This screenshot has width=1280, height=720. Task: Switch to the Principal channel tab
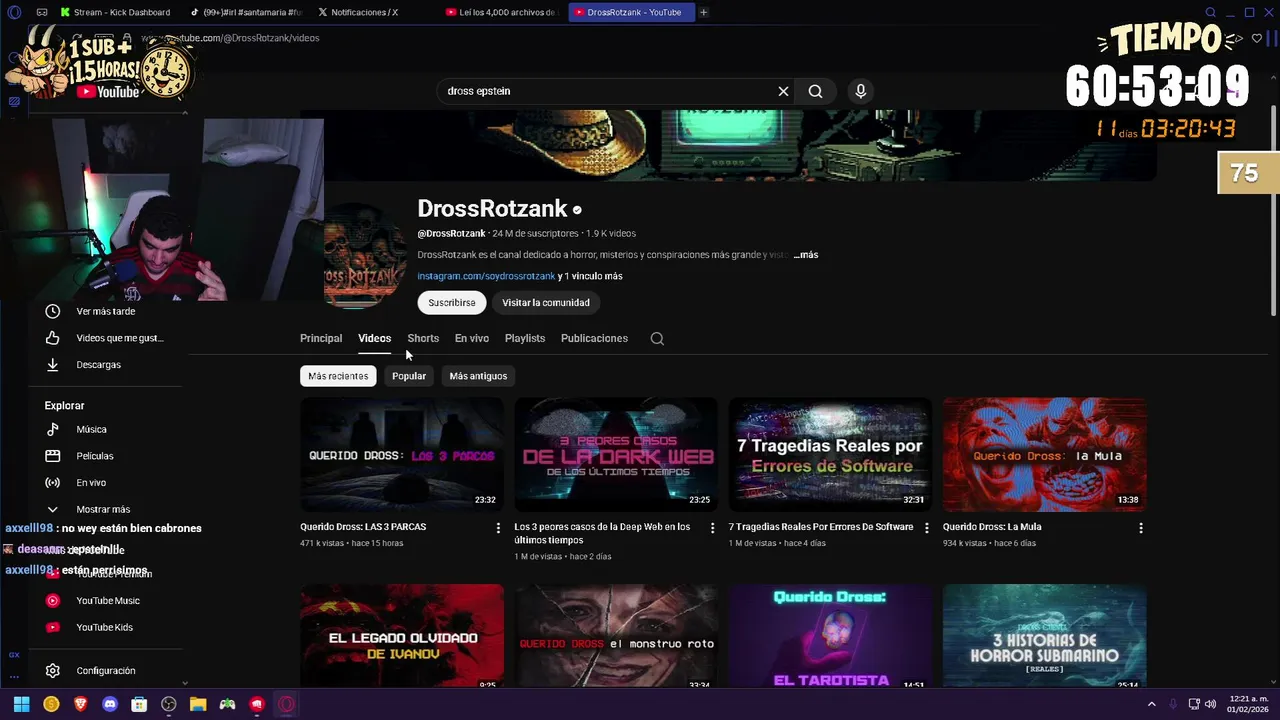[x=321, y=339]
